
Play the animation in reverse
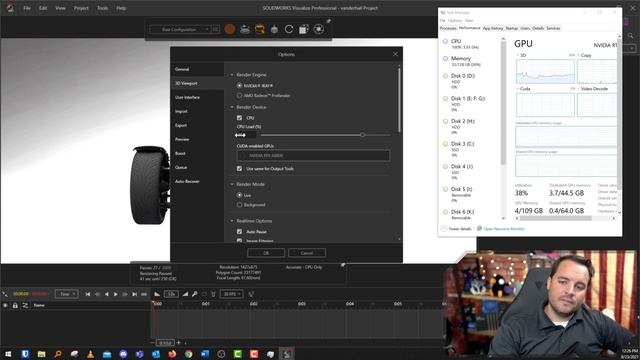(x=107, y=294)
